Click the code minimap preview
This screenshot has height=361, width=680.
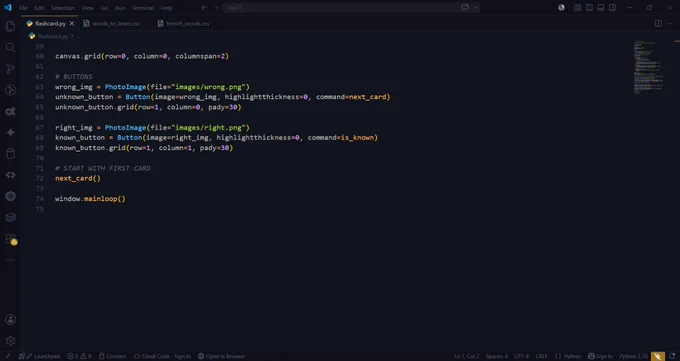(649, 67)
